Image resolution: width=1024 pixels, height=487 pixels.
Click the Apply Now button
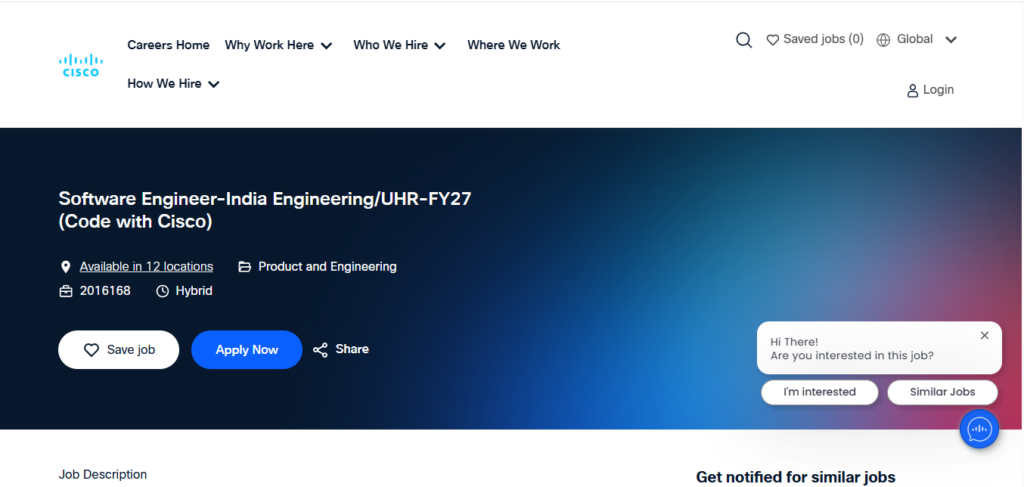click(247, 350)
